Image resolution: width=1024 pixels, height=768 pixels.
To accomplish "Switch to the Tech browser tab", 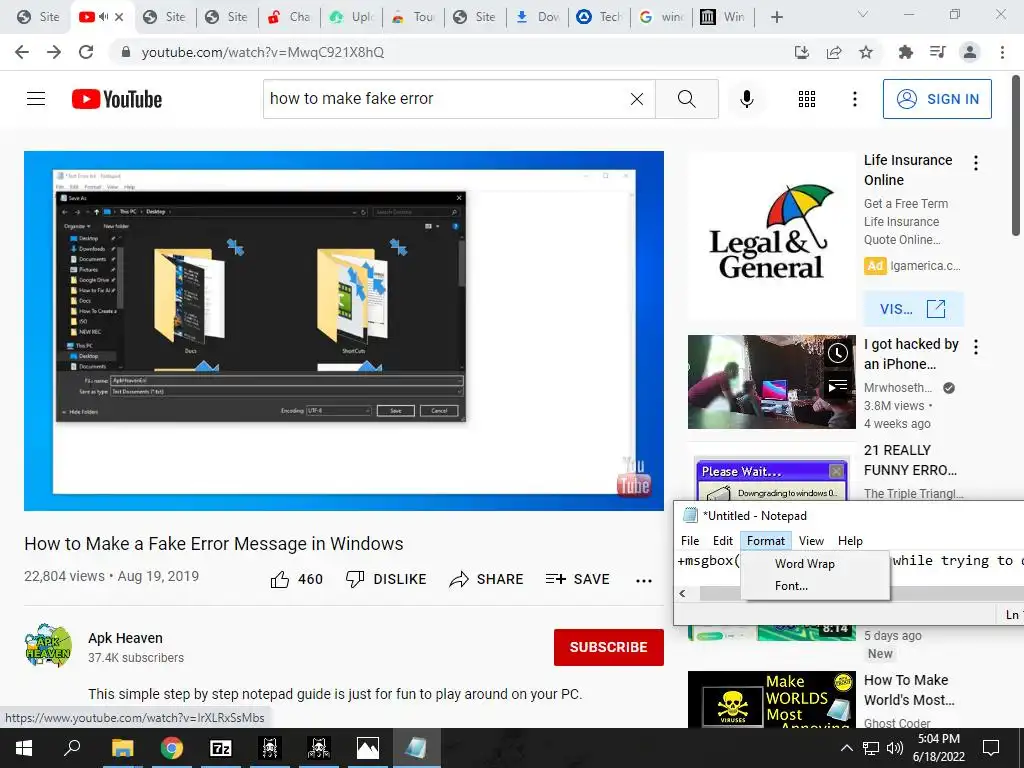I will [600, 17].
